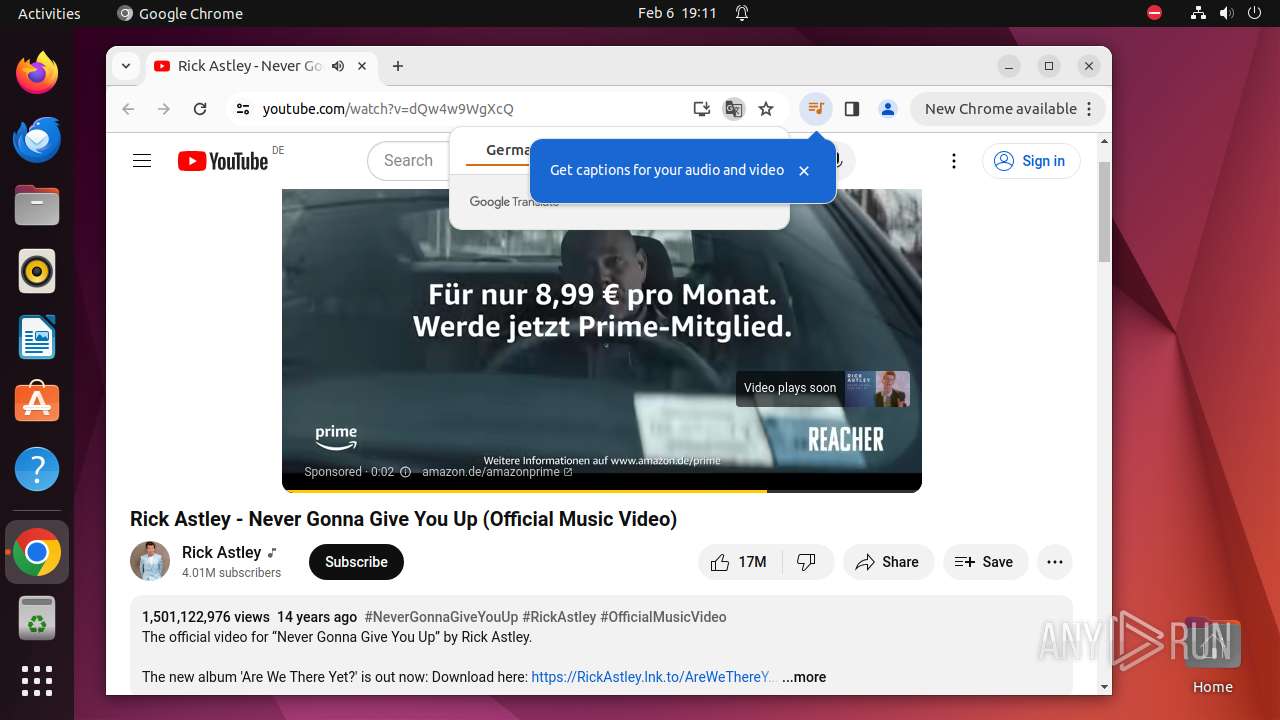Open Files manager from the dock

[x=37, y=205]
